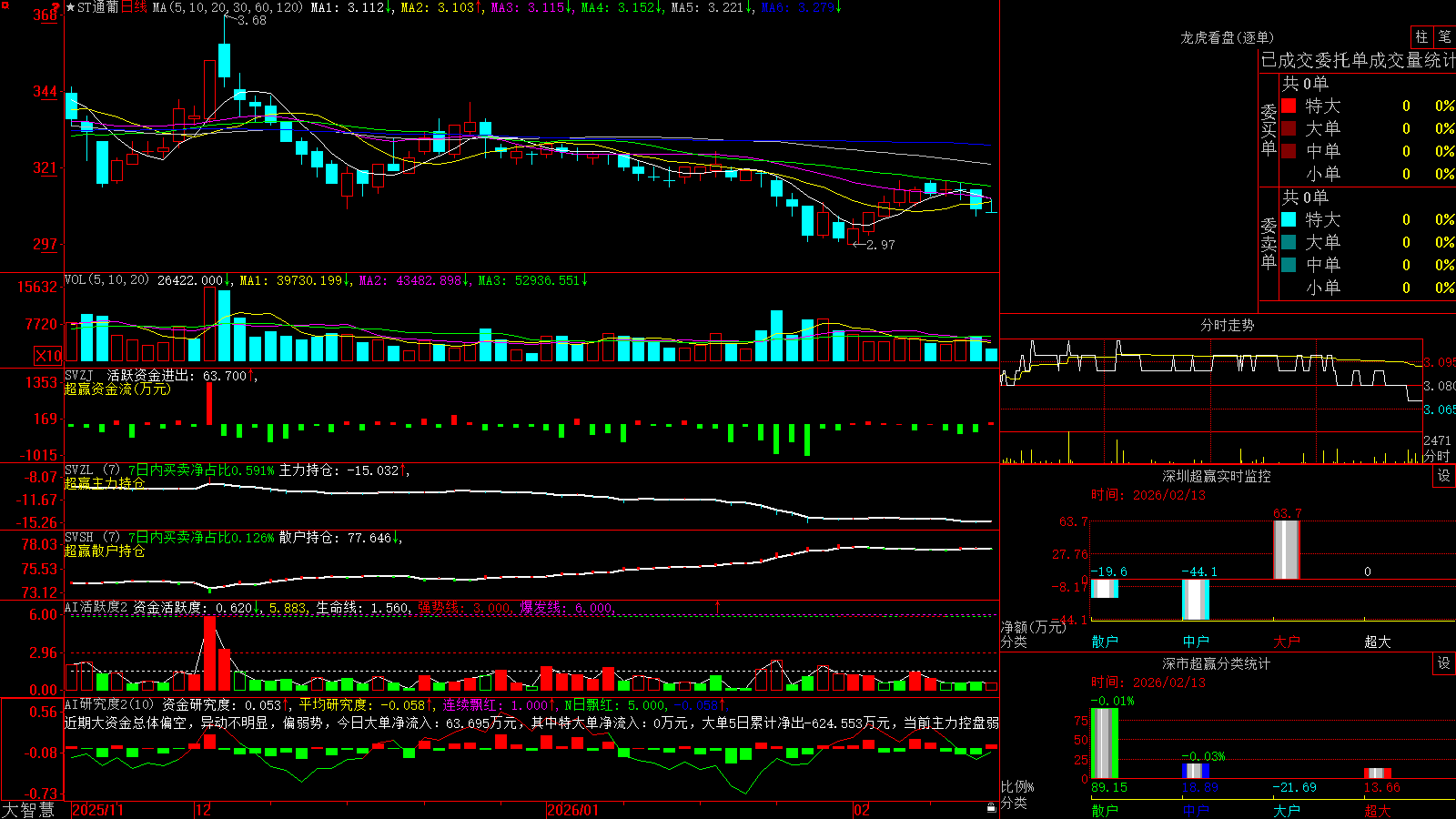The width and height of the screenshot is (1456, 819).
Task: Open VOL(5,10,20) indicator parameters
Action: click(x=106, y=280)
